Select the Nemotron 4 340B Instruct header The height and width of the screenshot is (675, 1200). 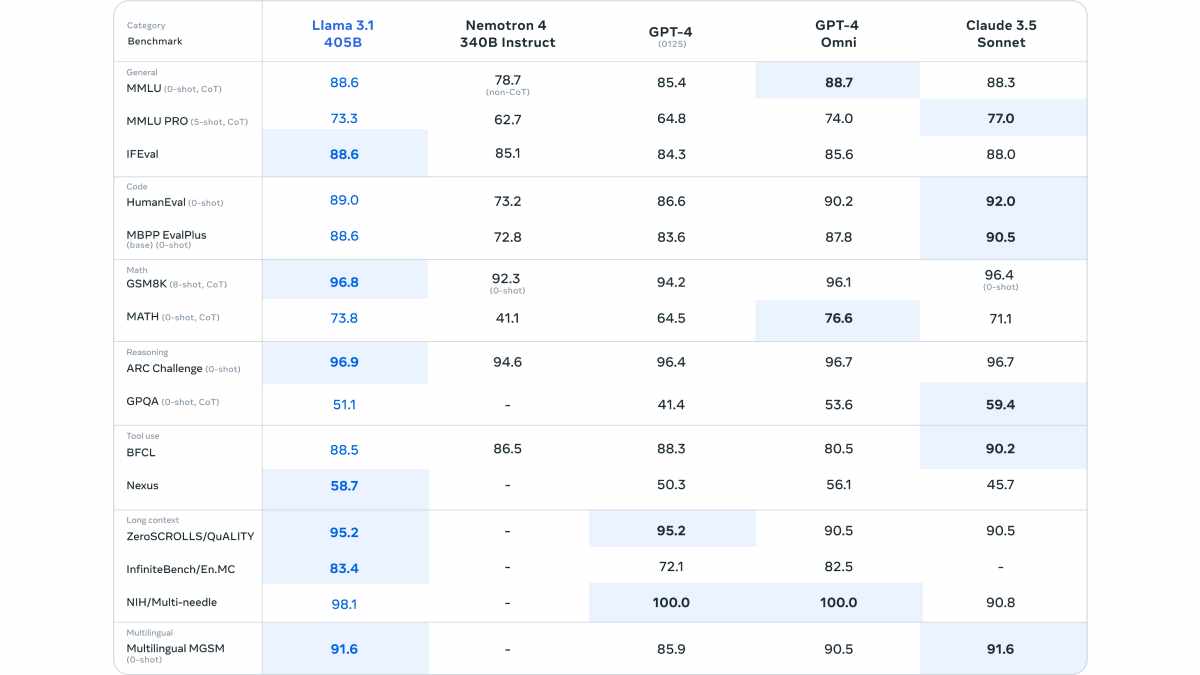click(x=507, y=33)
